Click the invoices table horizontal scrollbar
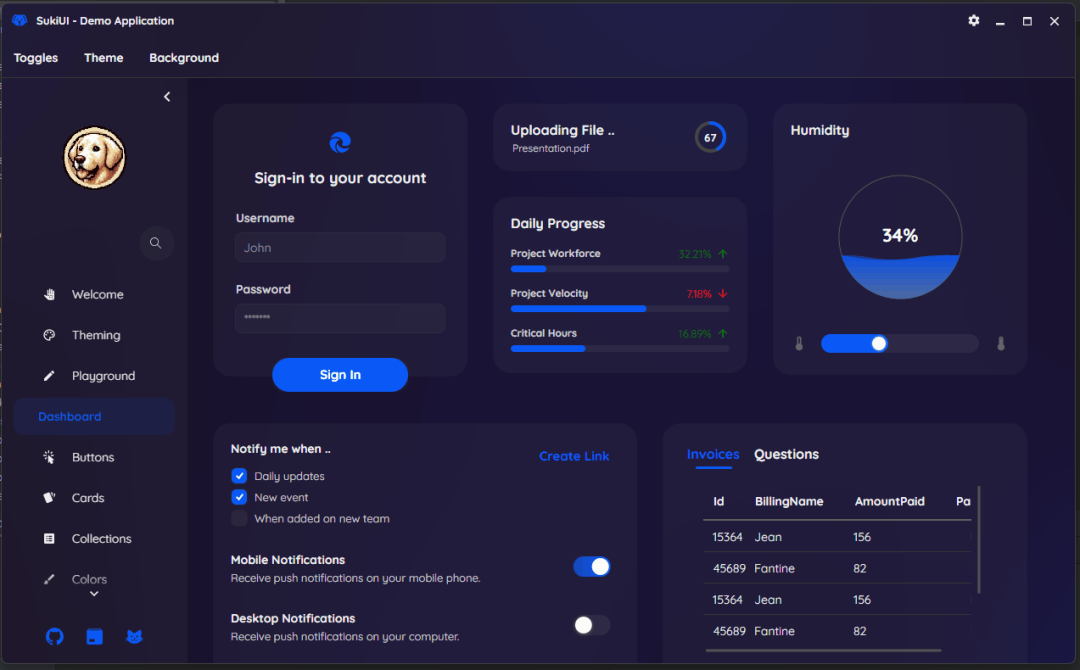The image size is (1080, 670). [x=823, y=650]
